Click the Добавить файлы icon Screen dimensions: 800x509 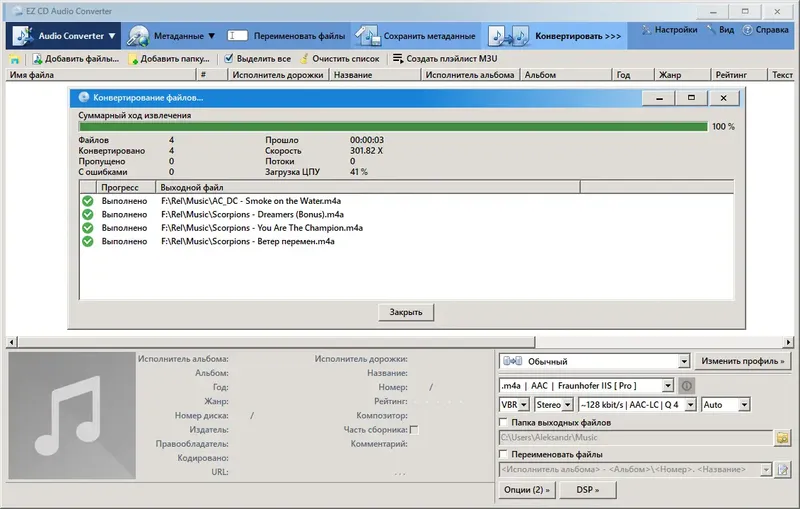point(38,59)
